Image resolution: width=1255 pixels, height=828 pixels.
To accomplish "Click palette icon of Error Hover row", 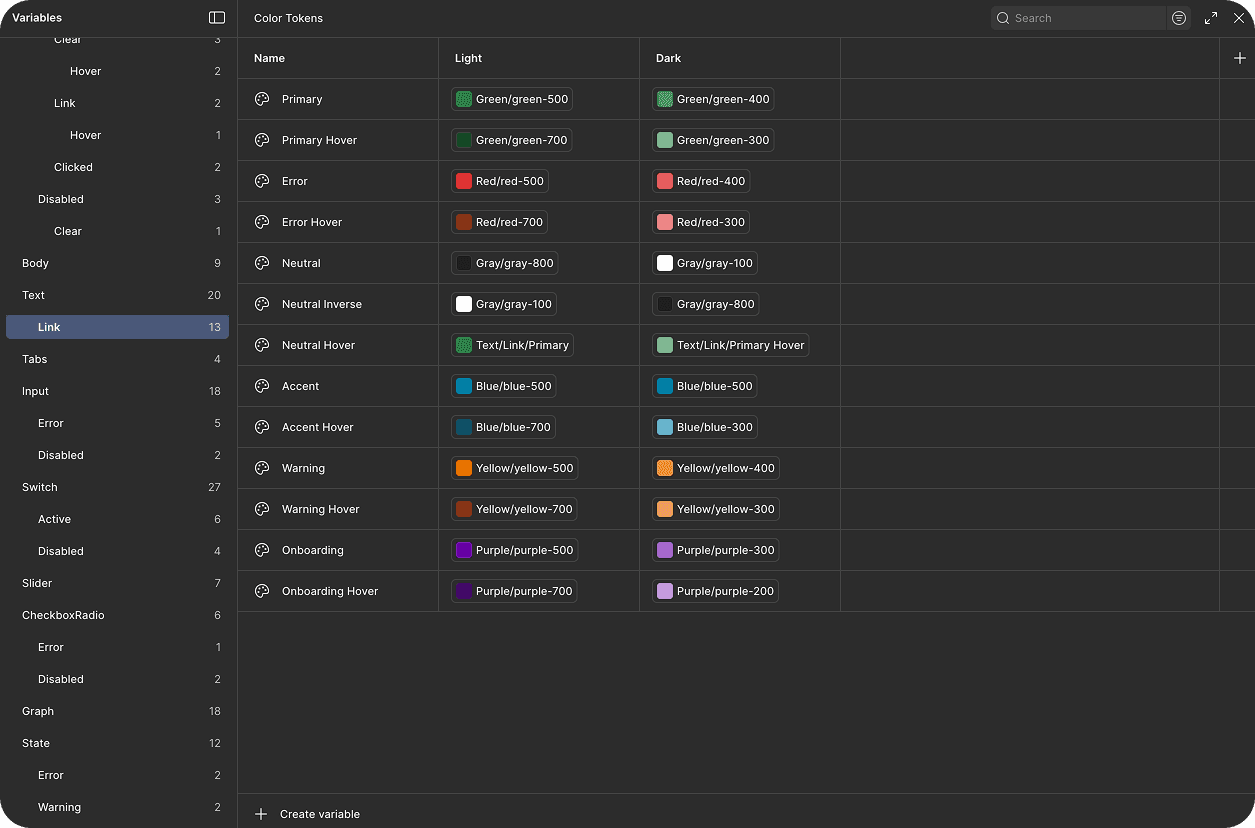I will [262, 222].
